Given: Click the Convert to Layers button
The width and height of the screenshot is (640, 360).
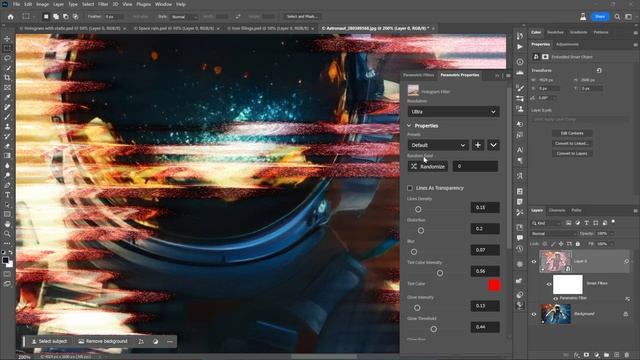Looking at the screenshot, I should [x=572, y=153].
